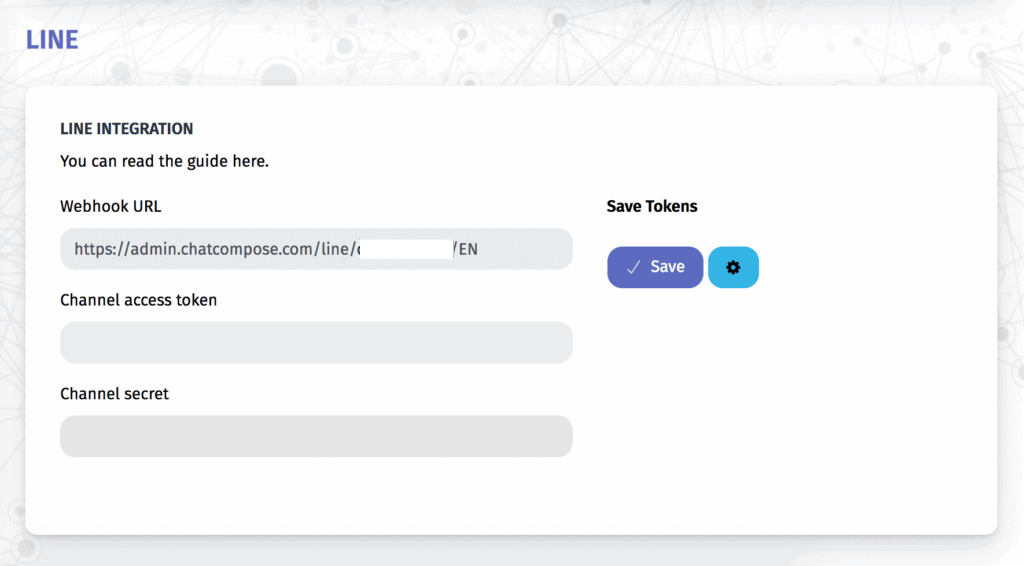Click the "EN" suffix of the webhook URL
Screen dimensions: 1024x566
[468, 249]
